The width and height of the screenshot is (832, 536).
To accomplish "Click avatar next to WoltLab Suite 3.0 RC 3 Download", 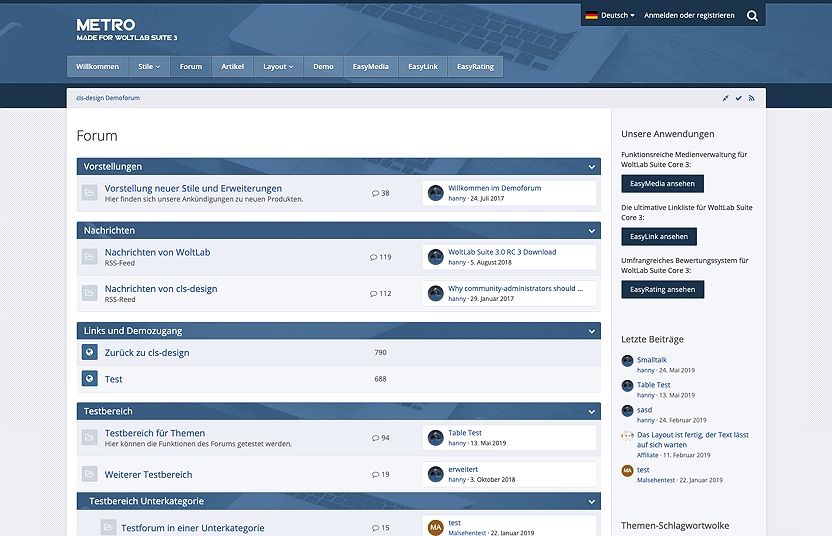I will pos(436,257).
